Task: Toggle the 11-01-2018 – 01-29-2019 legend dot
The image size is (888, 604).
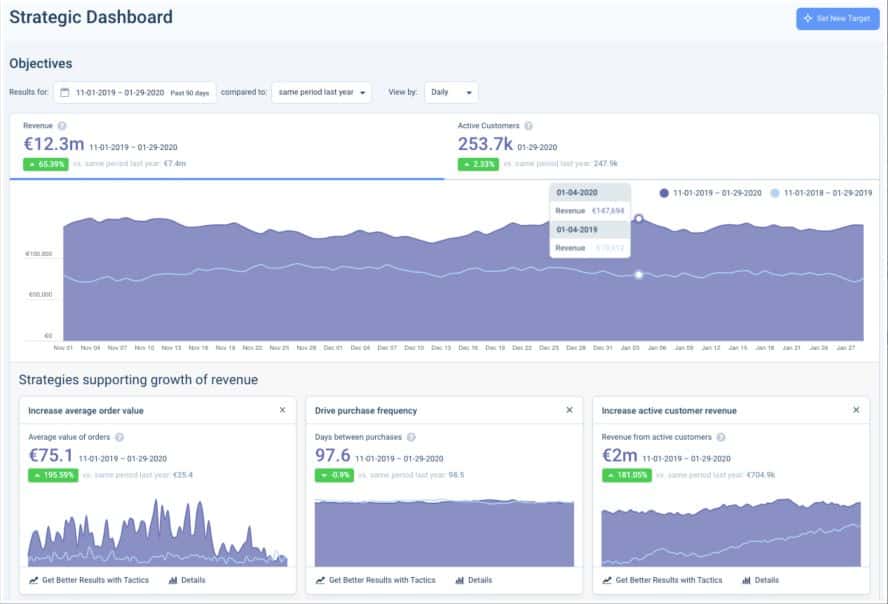Action: point(775,193)
